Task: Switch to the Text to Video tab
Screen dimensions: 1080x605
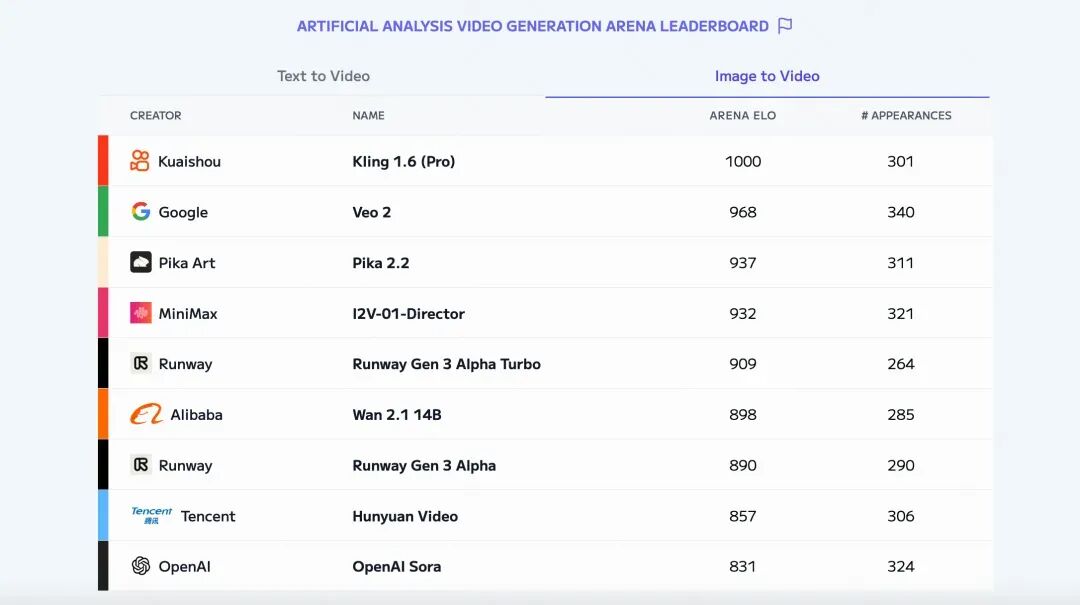Action: [323, 76]
